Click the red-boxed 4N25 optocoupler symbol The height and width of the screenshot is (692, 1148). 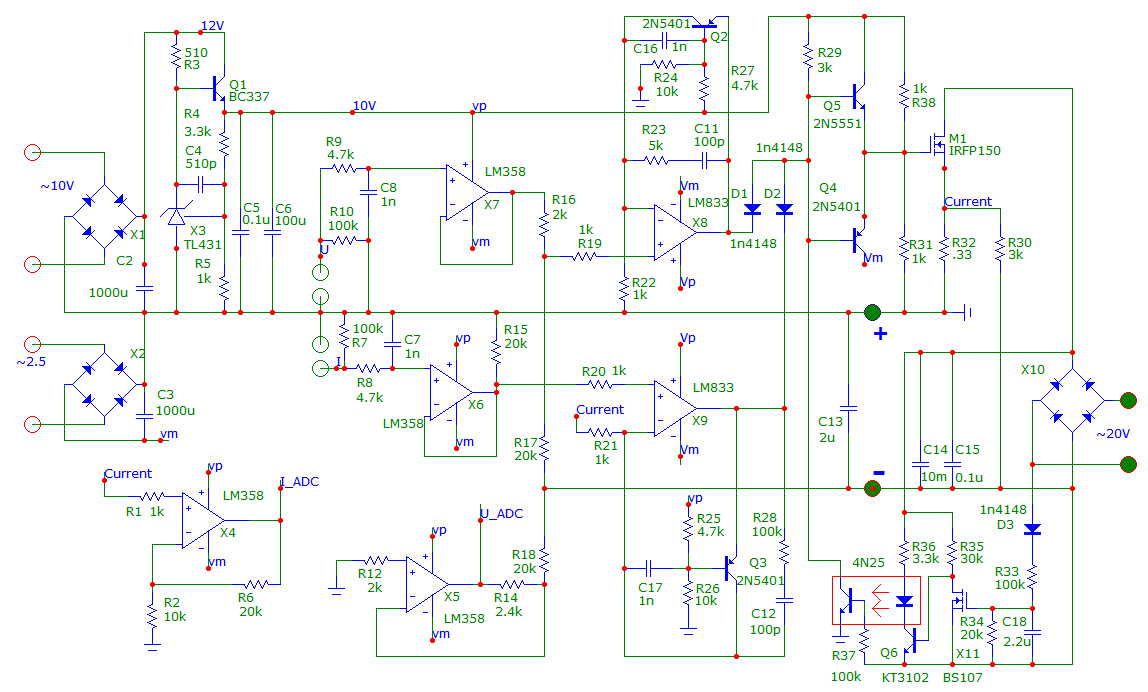(x=876, y=600)
